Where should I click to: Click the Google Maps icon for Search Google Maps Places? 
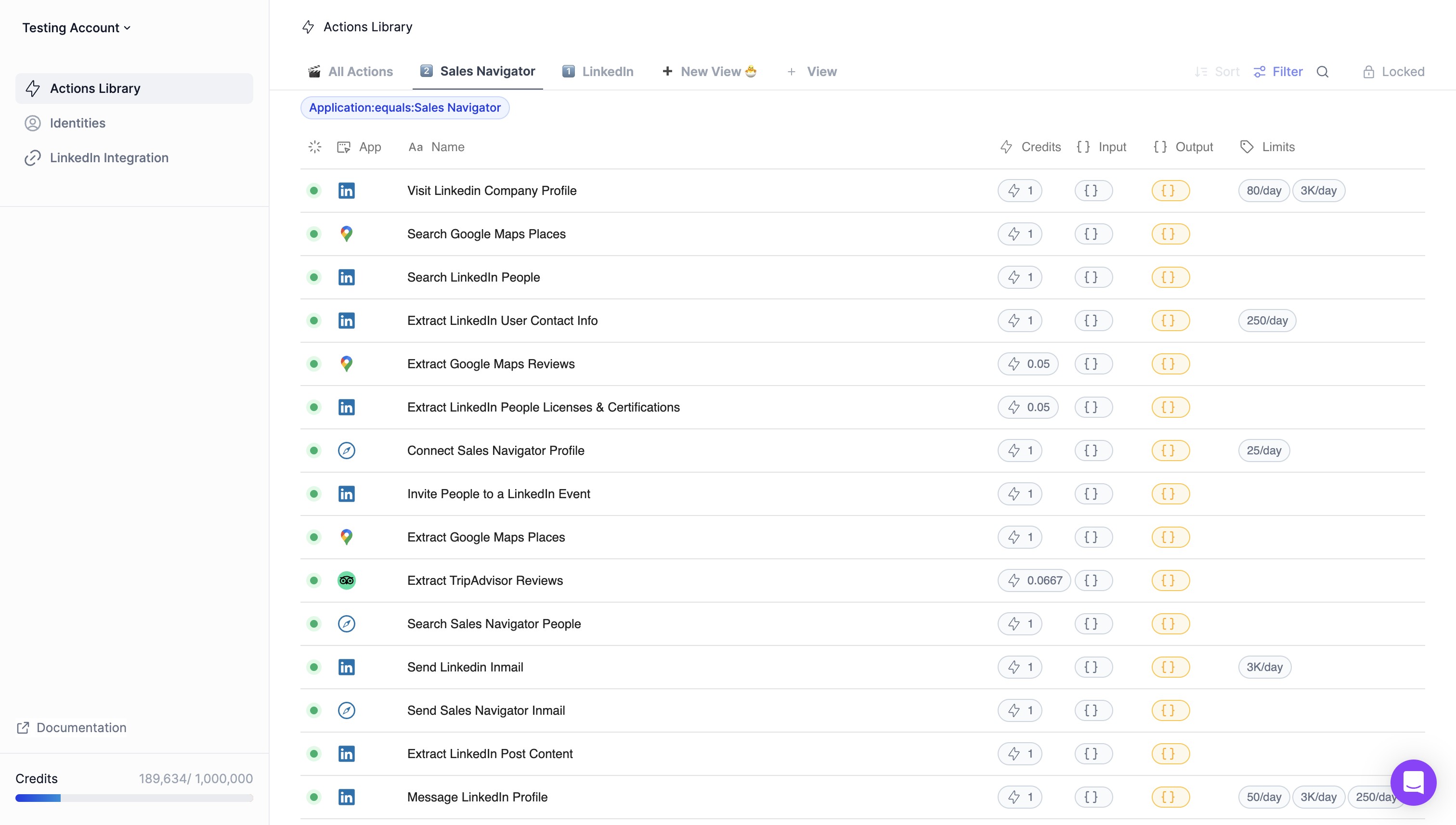(346, 234)
